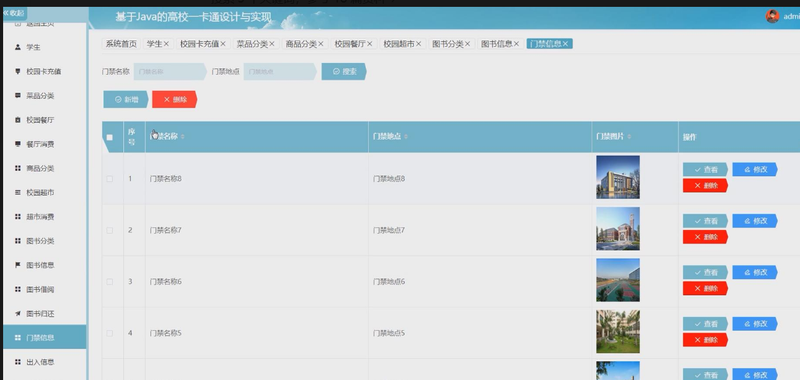Check the row checkbox for 门禁名称6
Viewport: 800px width, 380px height.
click(x=110, y=282)
